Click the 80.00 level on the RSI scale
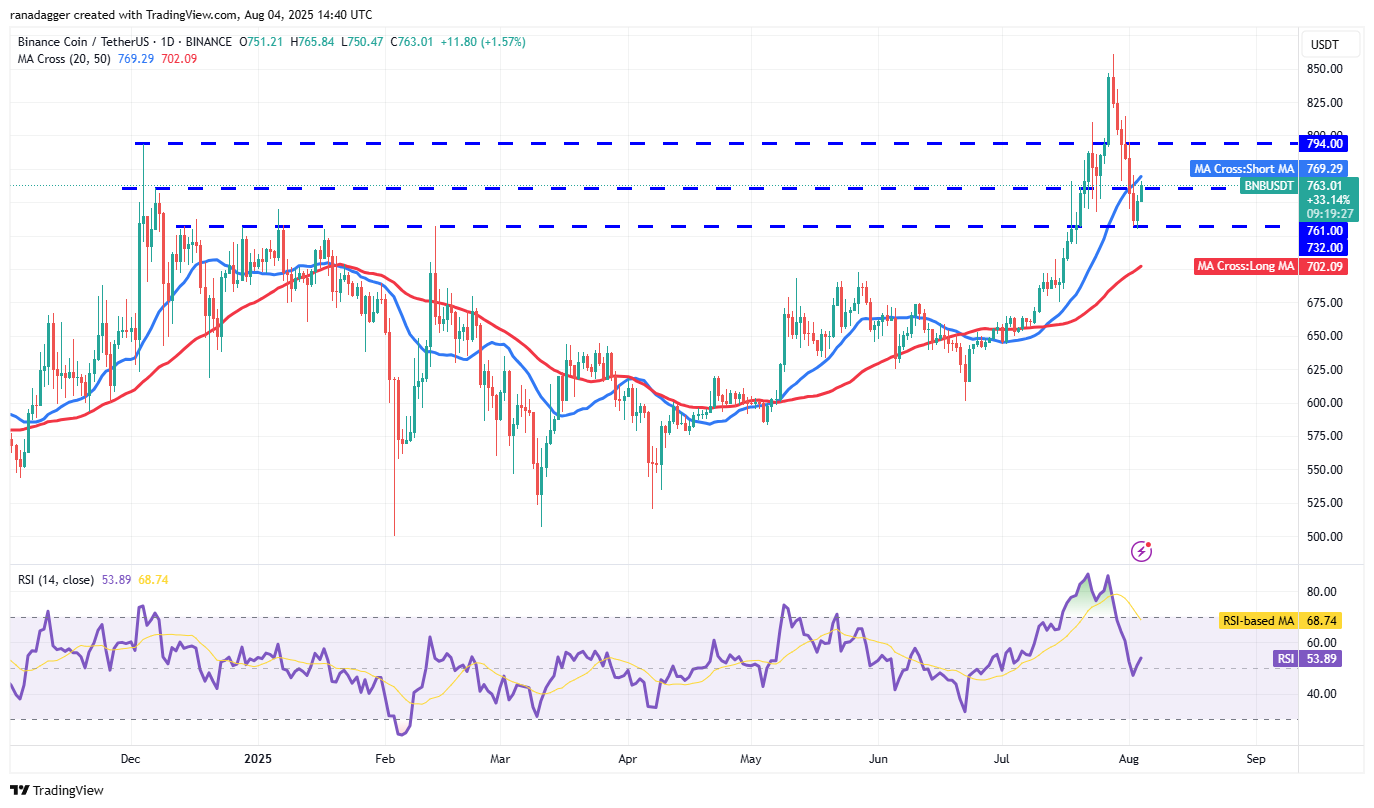This screenshot has height=808, width=1374. 1321,591
